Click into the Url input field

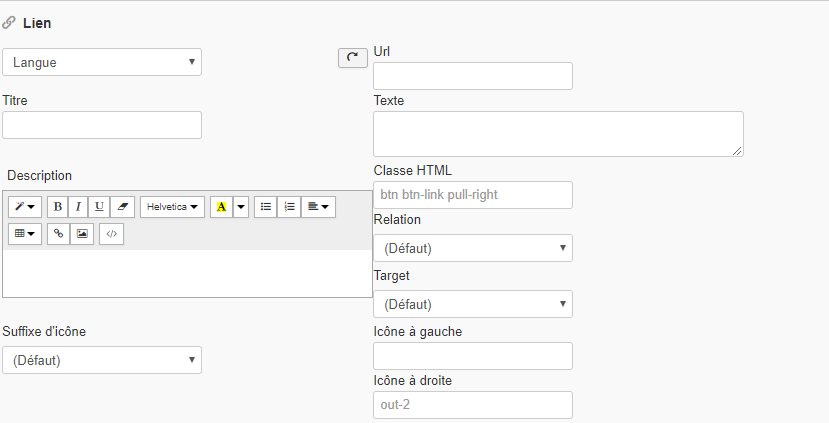pyautogui.click(x=472, y=76)
